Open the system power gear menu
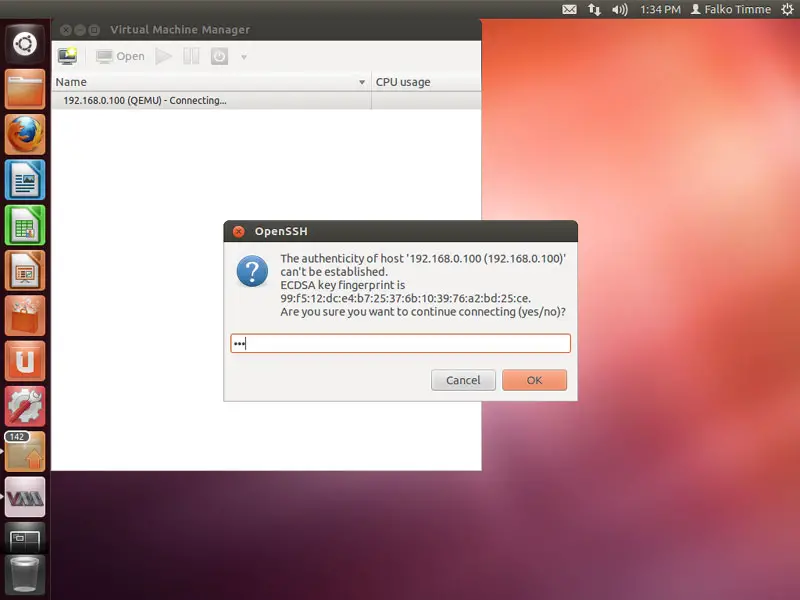The image size is (800, 600). coord(787,9)
